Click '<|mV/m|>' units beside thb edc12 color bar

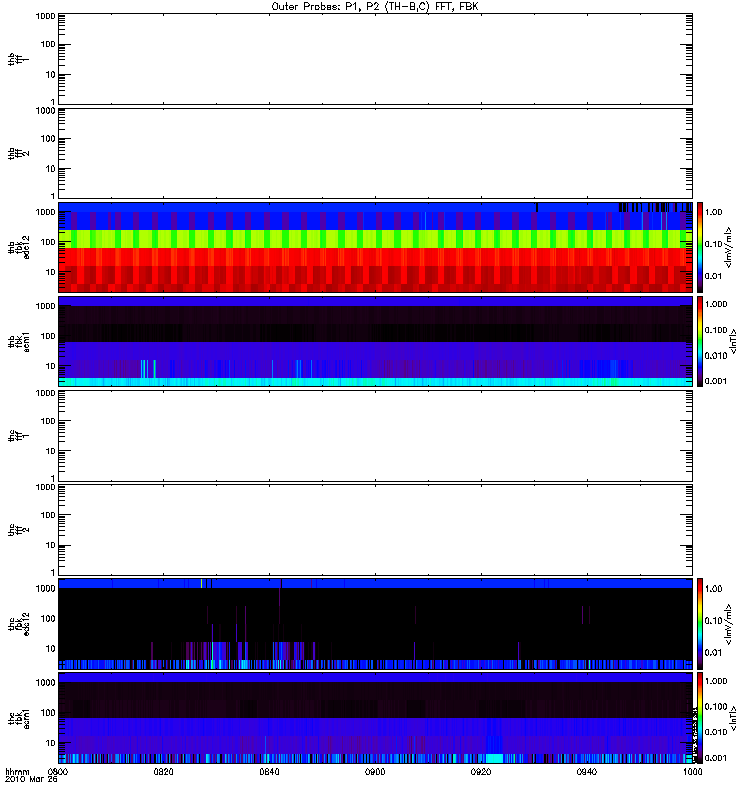coord(728,247)
